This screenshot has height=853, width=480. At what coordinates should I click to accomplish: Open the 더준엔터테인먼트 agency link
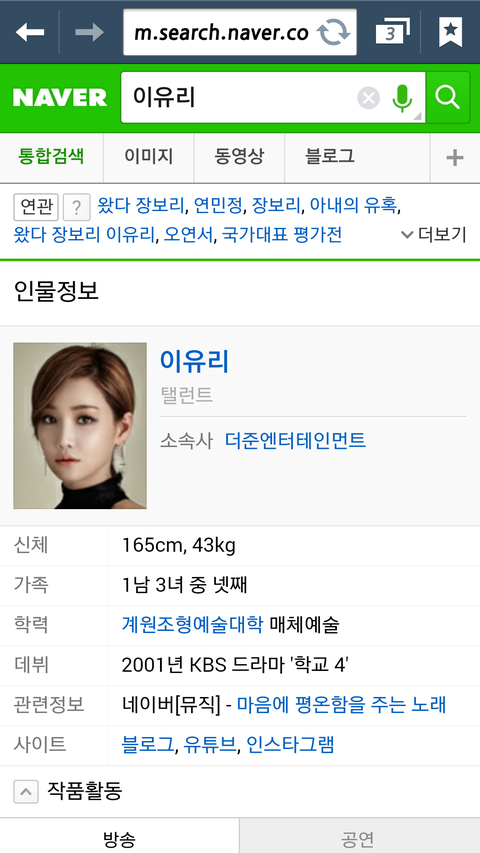[295, 440]
